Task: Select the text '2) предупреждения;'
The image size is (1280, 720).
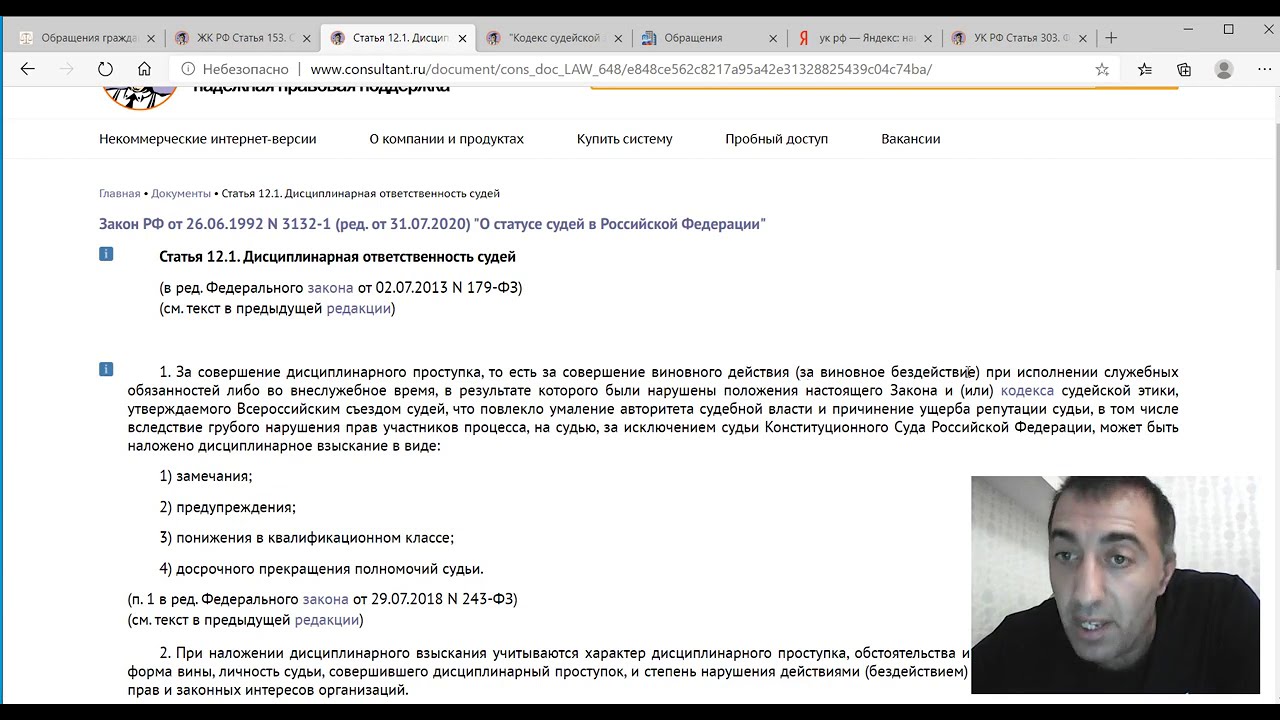Action: (x=228, y=507)
